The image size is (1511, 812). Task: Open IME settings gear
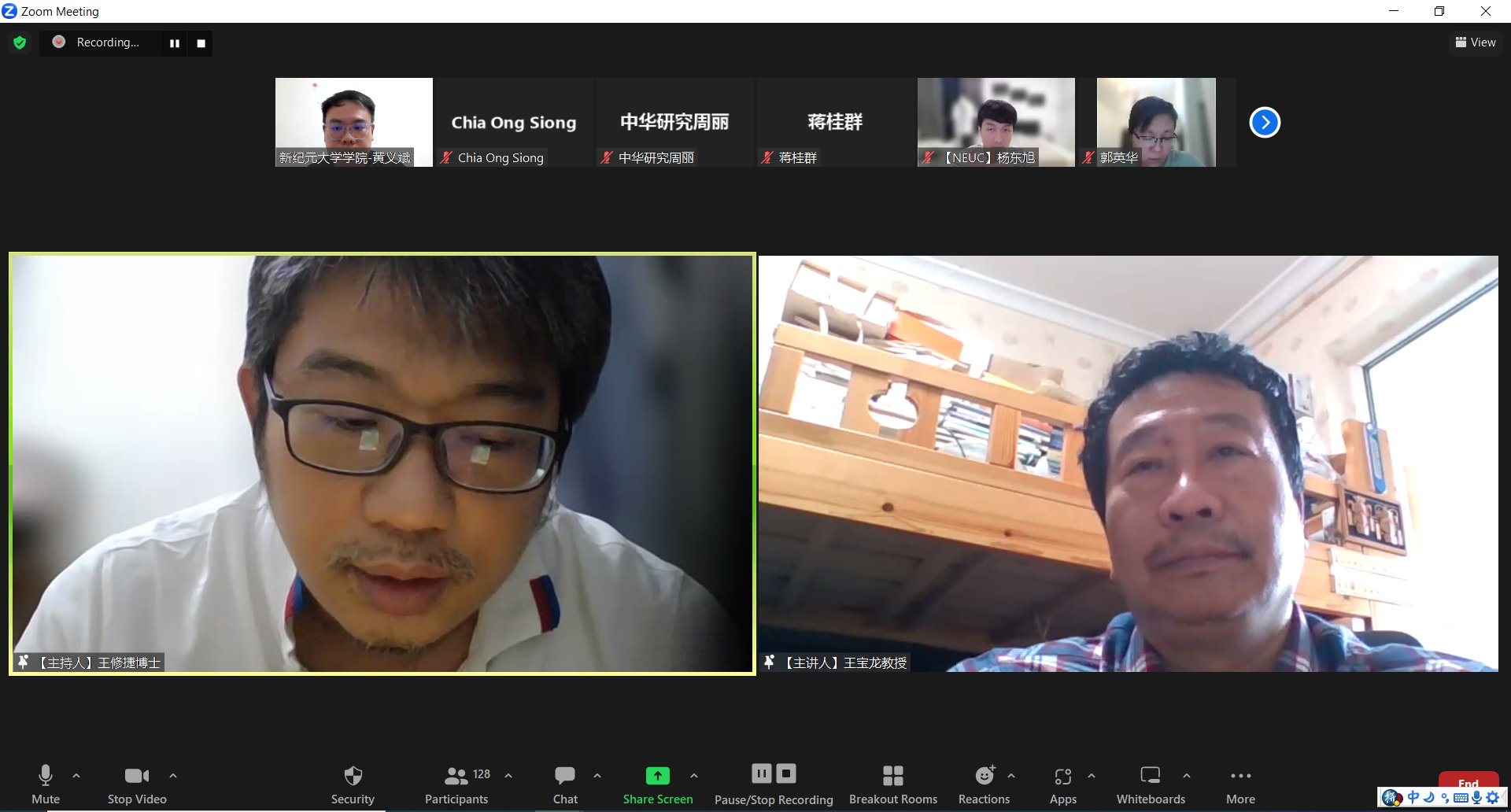pos(1492,798)
